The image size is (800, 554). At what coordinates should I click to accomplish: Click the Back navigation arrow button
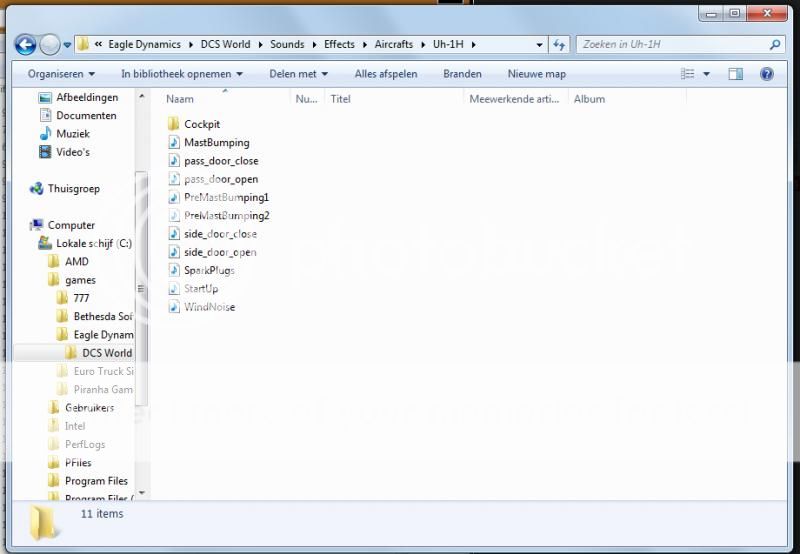tap(25, 45)
